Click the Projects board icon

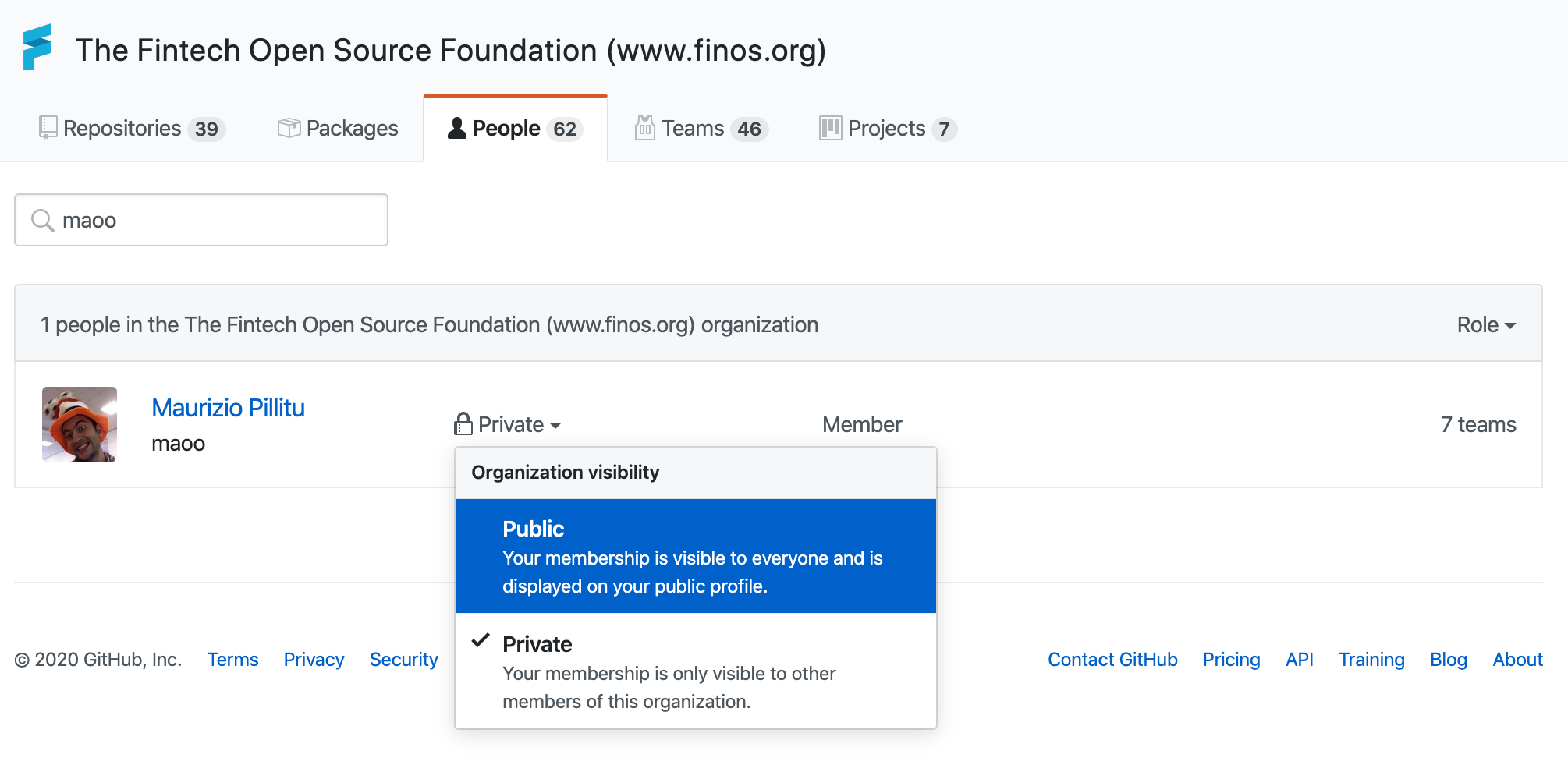click(830, 128)
